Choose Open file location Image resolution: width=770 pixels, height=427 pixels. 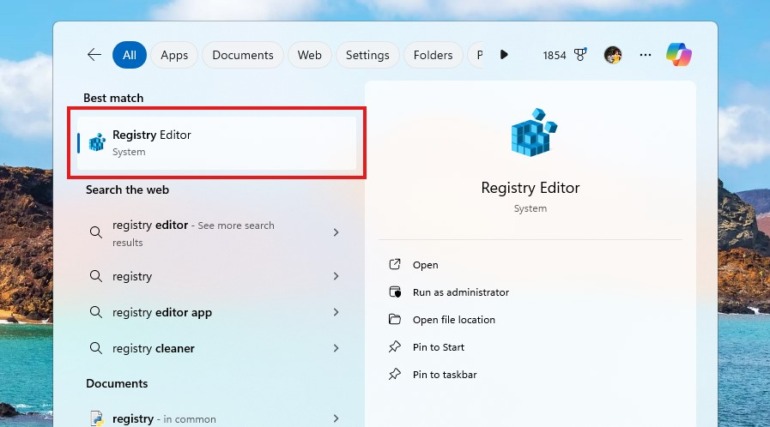[x=454, y=320]
